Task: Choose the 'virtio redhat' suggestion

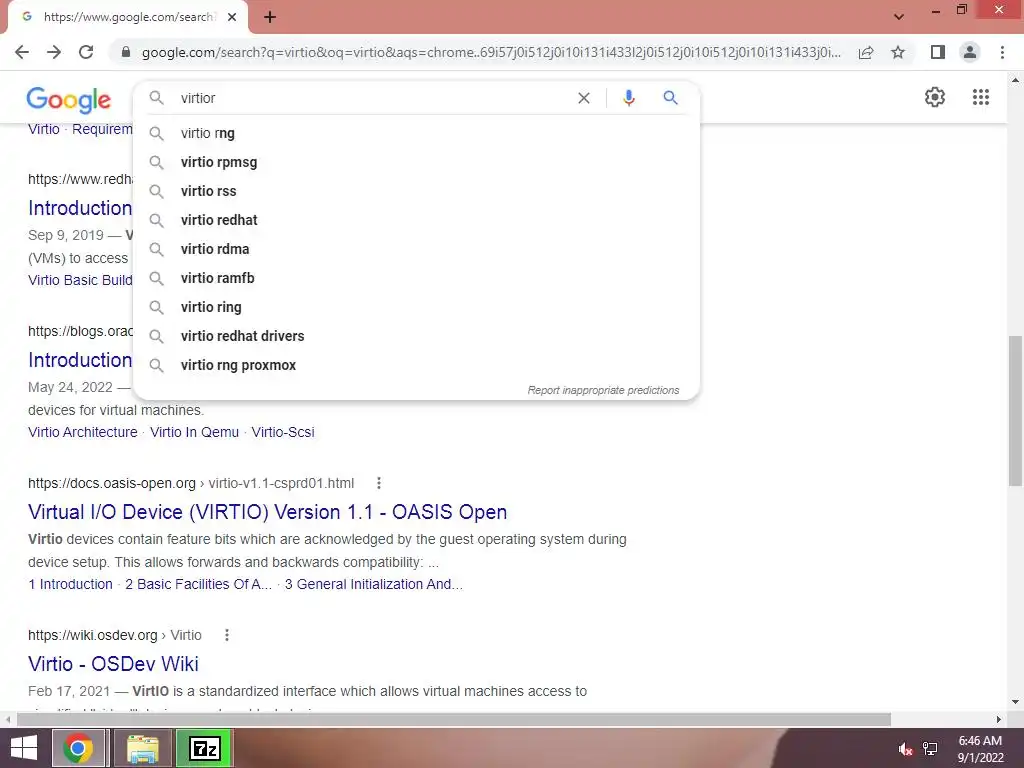Action: click(x=416, y=220)
